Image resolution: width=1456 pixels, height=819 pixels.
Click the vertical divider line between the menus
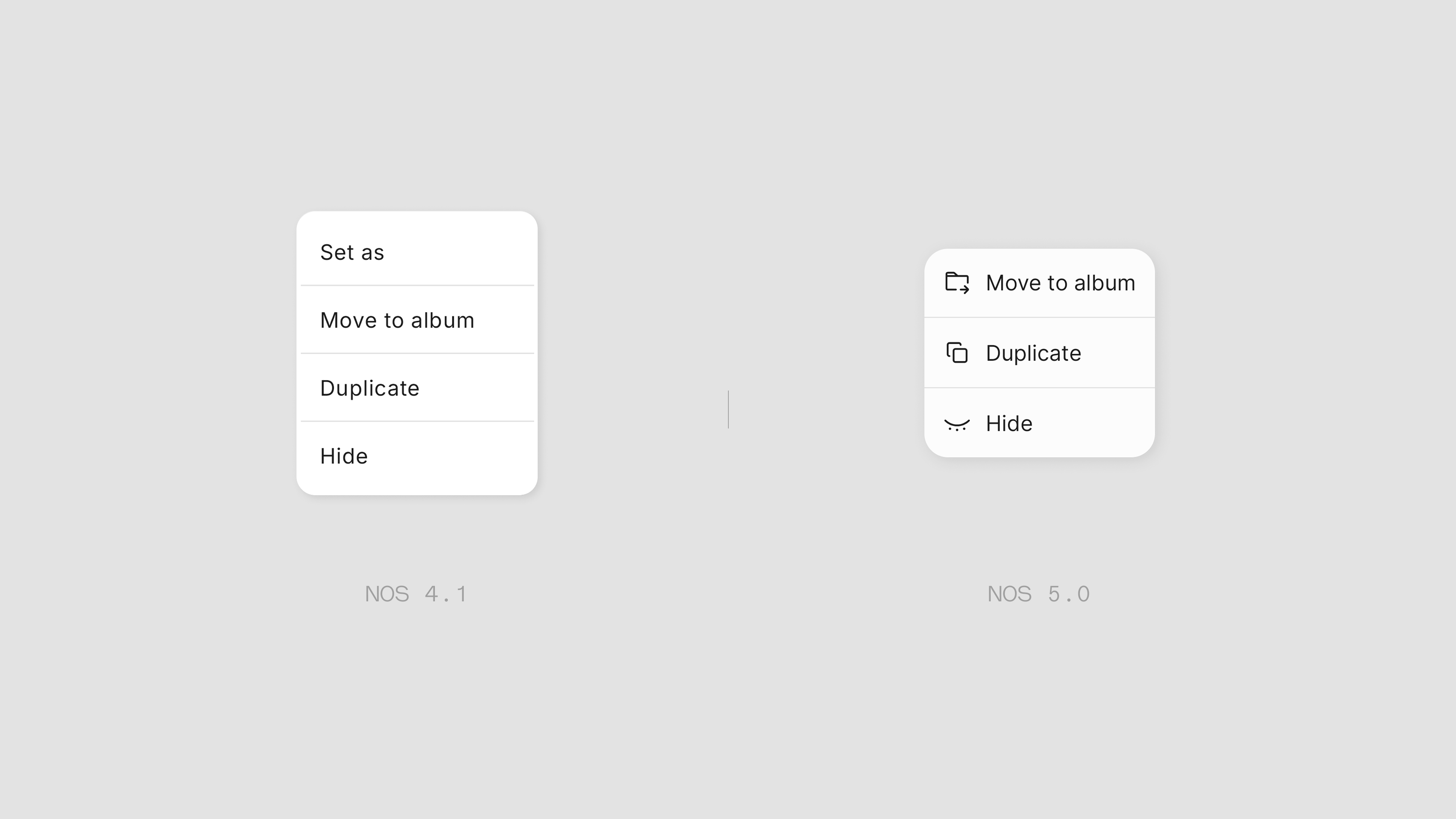(x=728, y=409)
